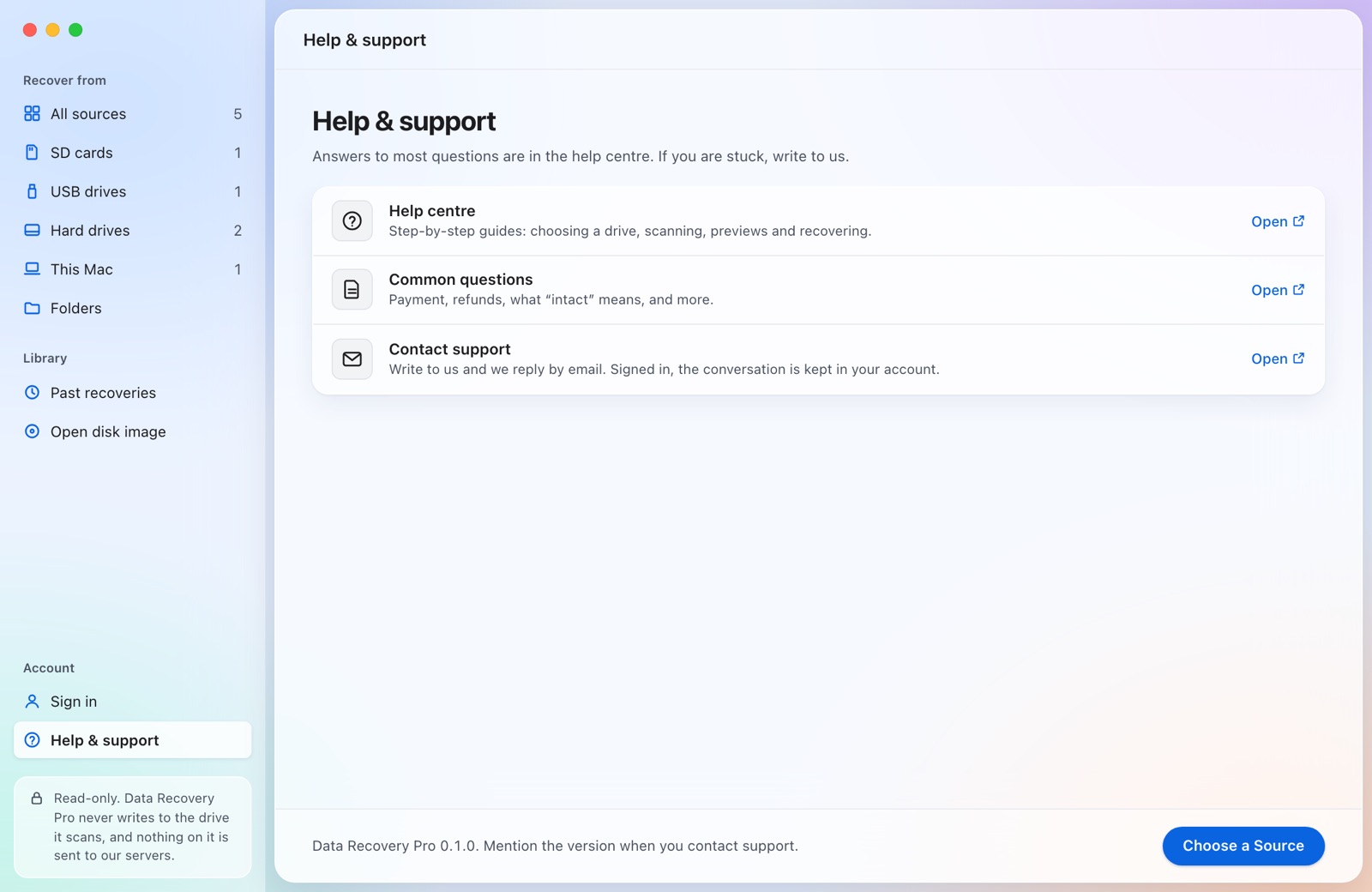Click the Folders icon in sidebar
Viewport: 1372px width, 892px height.
coord(32,308)
